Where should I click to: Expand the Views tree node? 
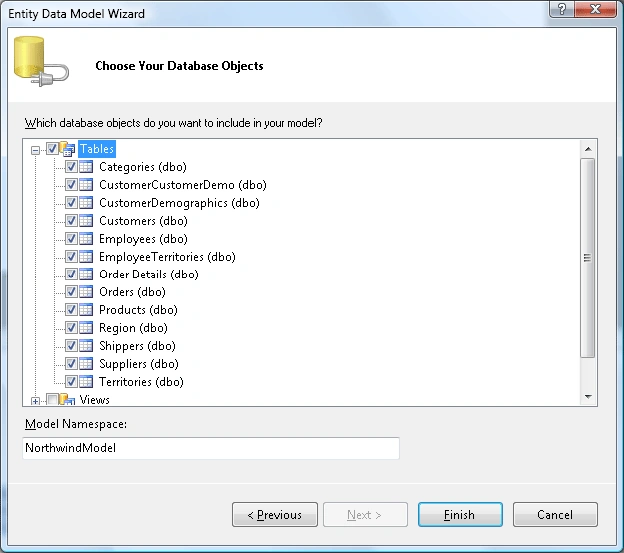click(x=35, y=401)
